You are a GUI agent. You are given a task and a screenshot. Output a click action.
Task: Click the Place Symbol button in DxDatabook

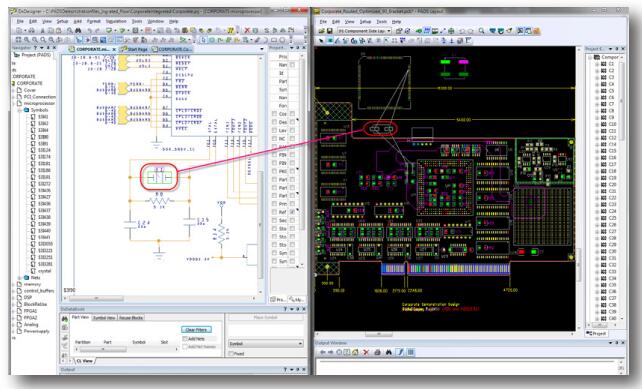point(266,318)
